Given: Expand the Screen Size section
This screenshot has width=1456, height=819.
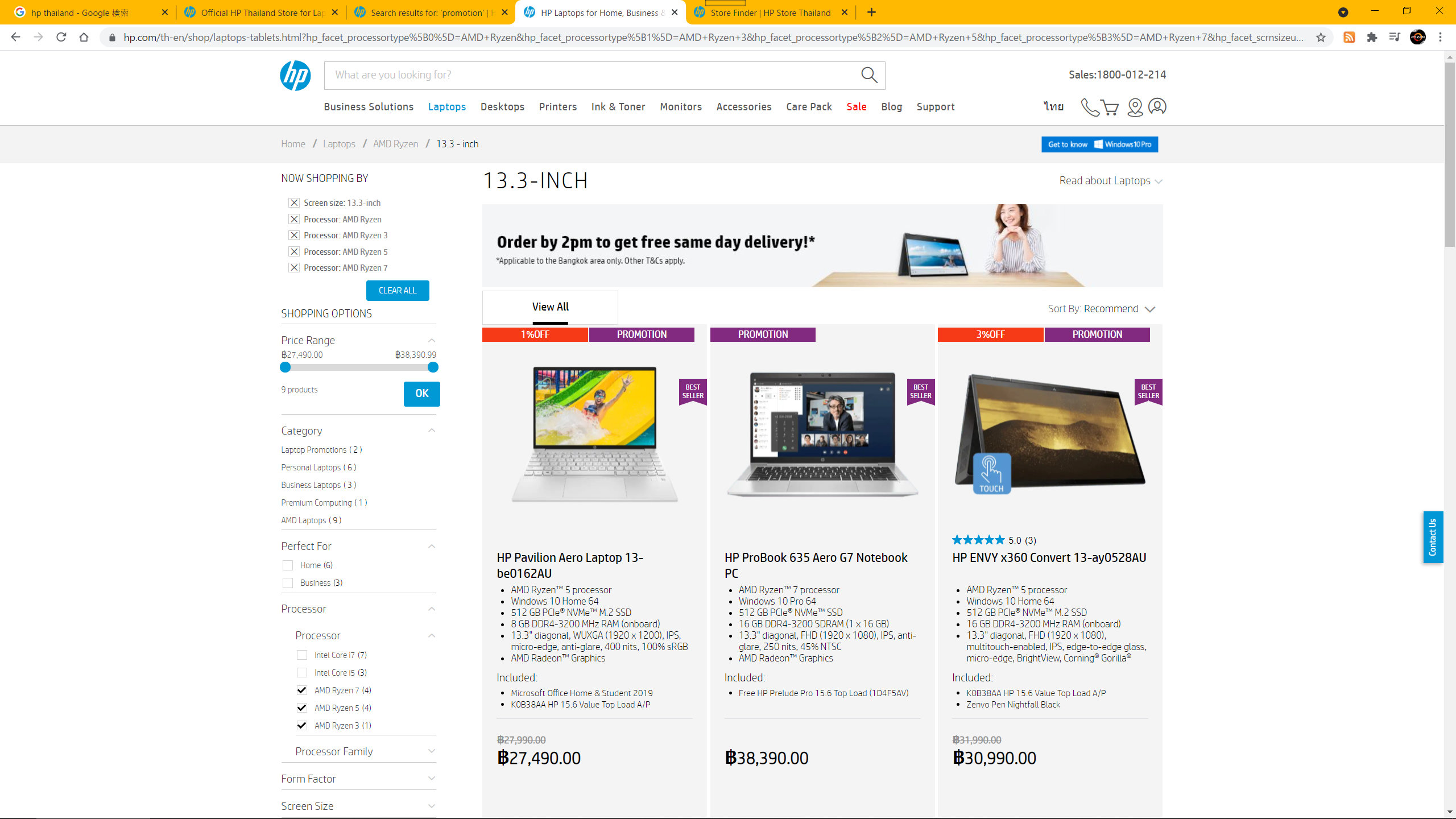Looking at the screenshot, I should (x=431, y=806).
